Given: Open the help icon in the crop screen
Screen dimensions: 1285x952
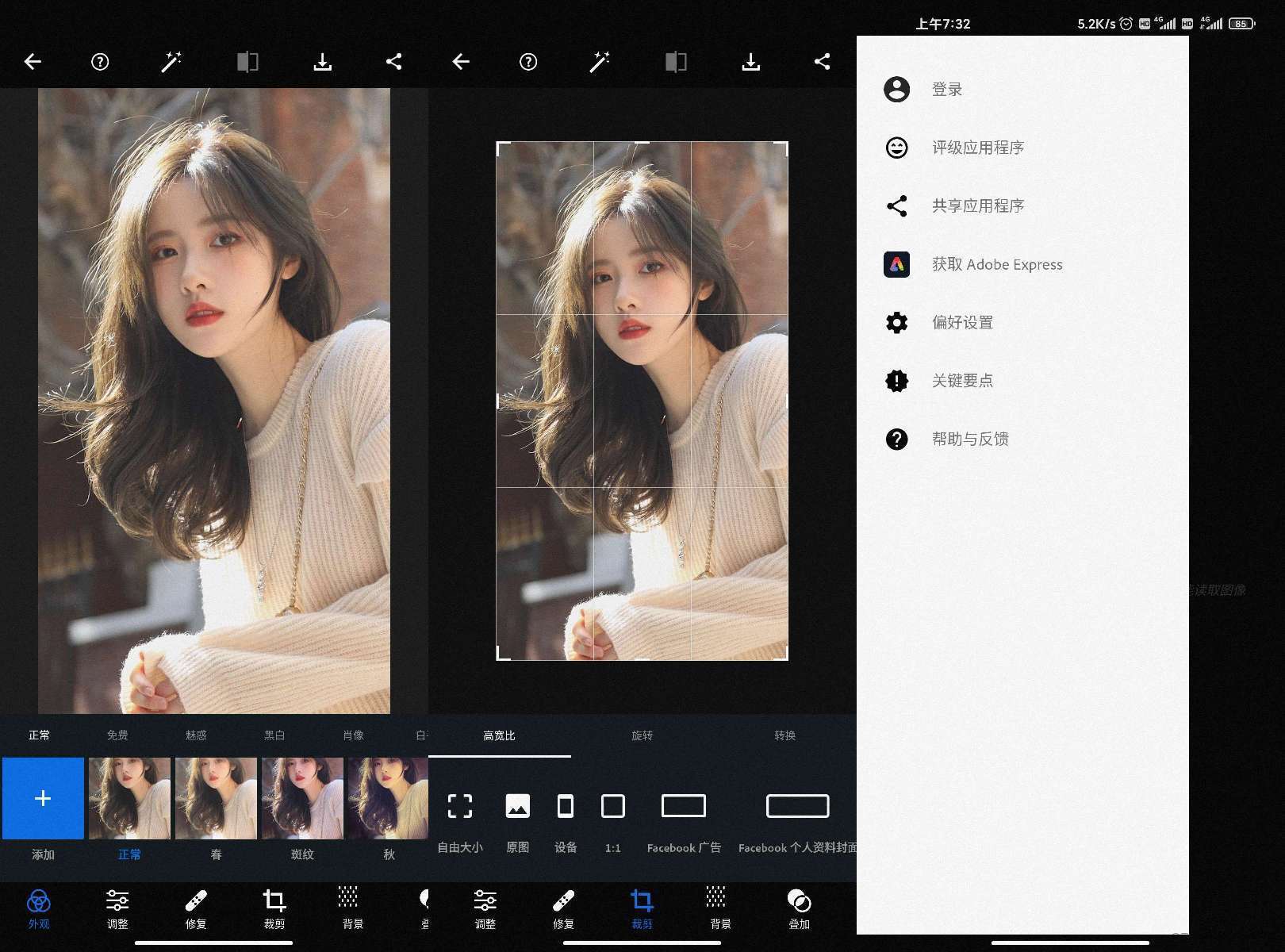Looking at the screenshot, I should coord(528,62).
